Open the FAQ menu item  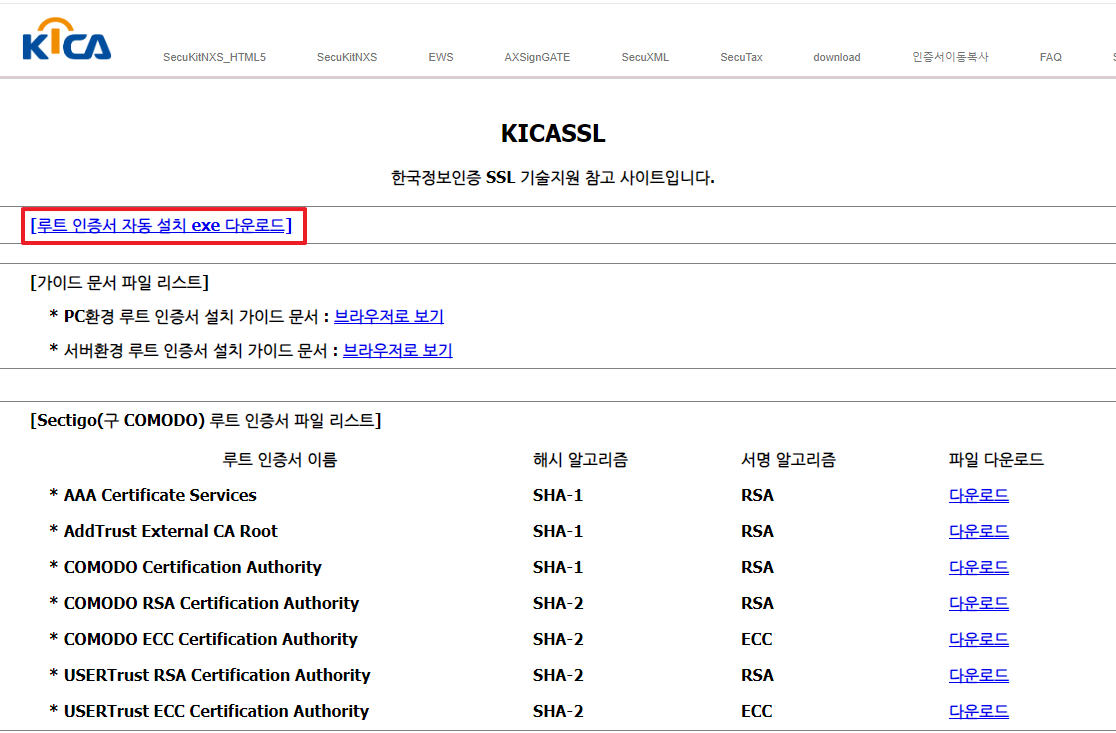1051,58
